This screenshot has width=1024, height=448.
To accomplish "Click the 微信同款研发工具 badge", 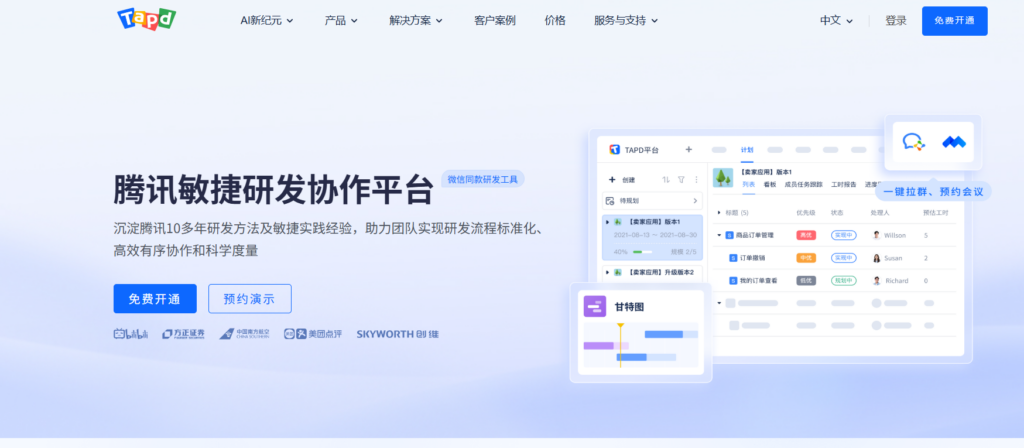I will (483, 180).
